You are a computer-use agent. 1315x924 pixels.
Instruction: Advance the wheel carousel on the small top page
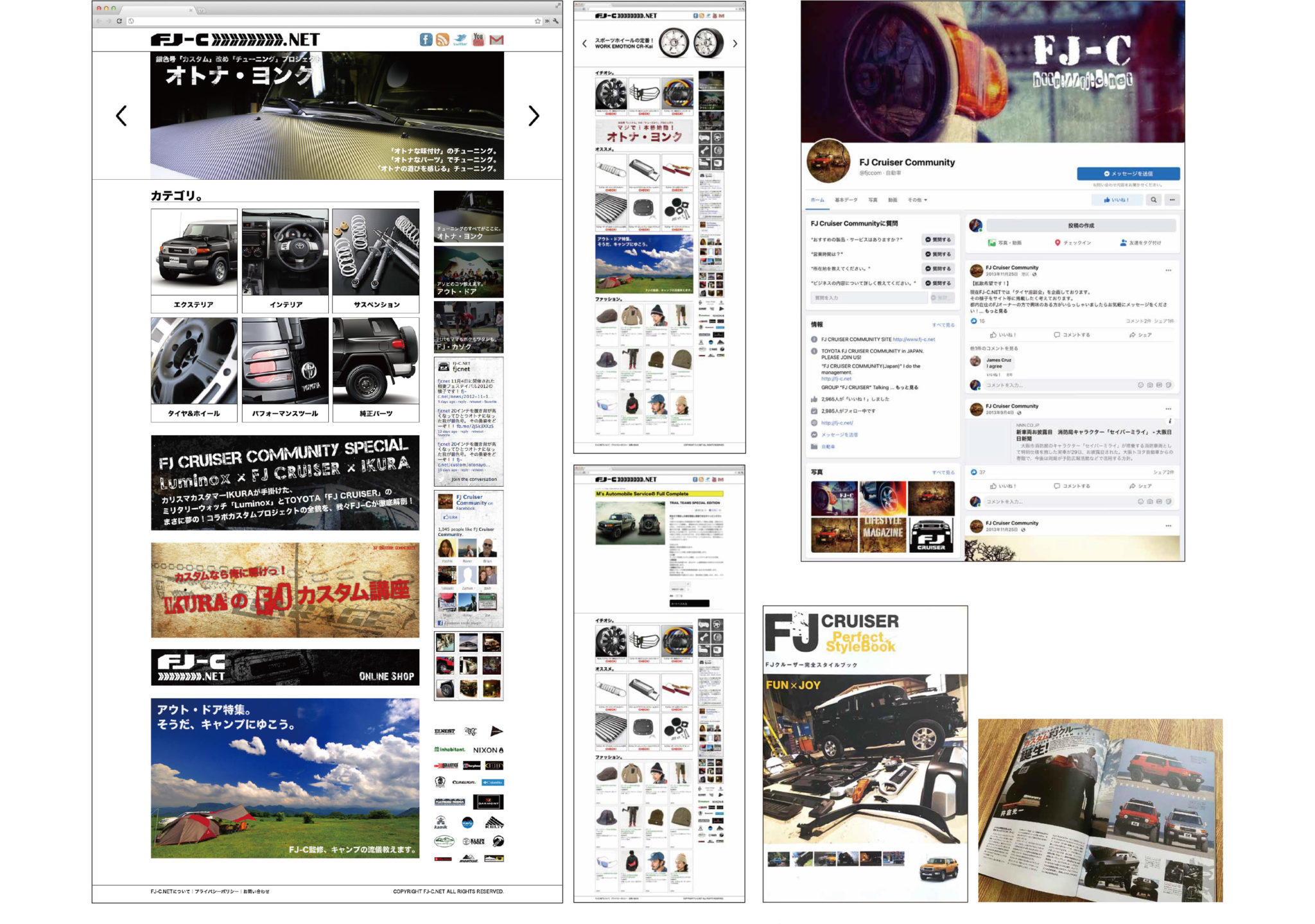[x=735, y=44]
